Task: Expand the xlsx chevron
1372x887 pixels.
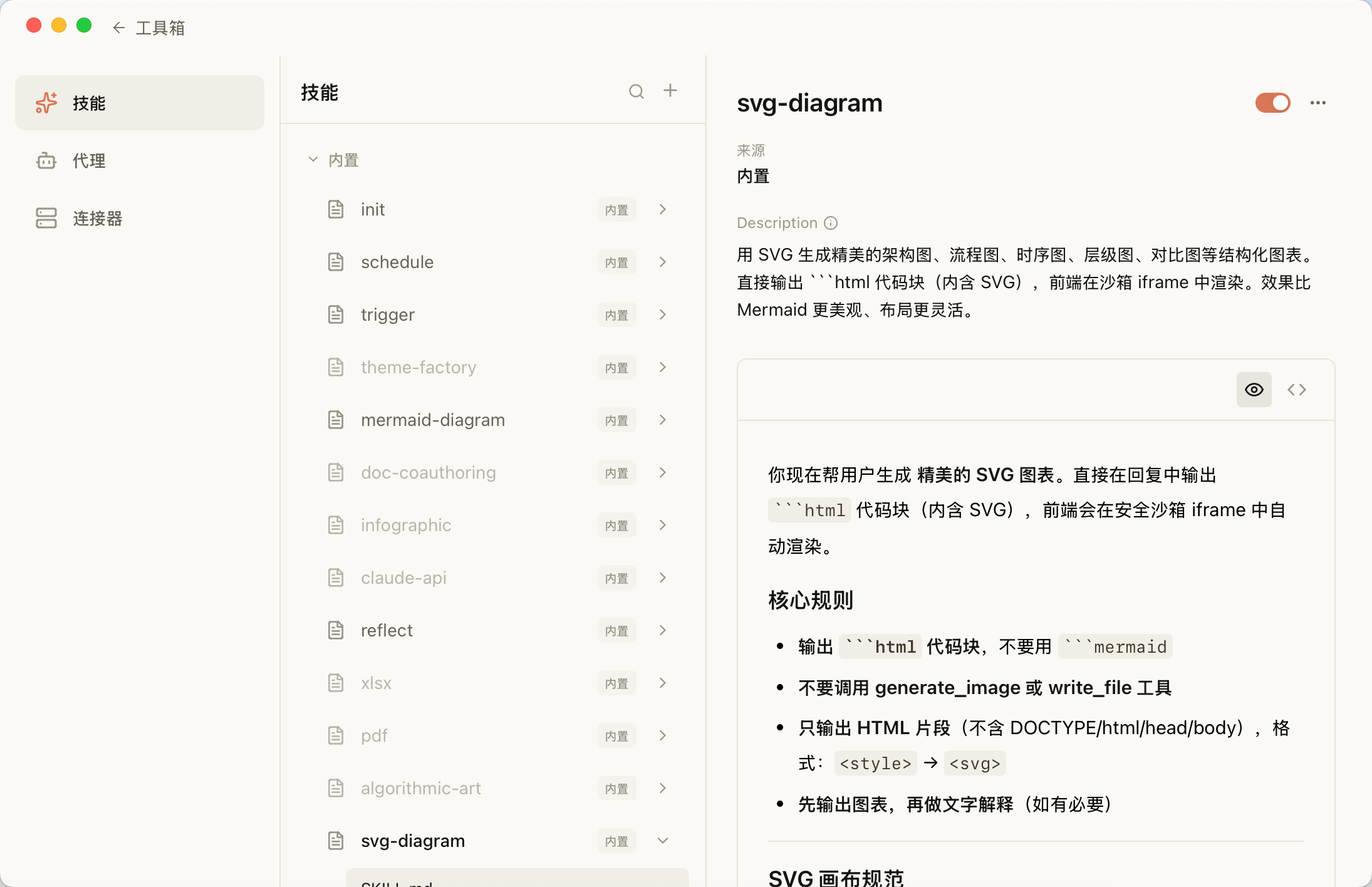Action: (663, 683)
